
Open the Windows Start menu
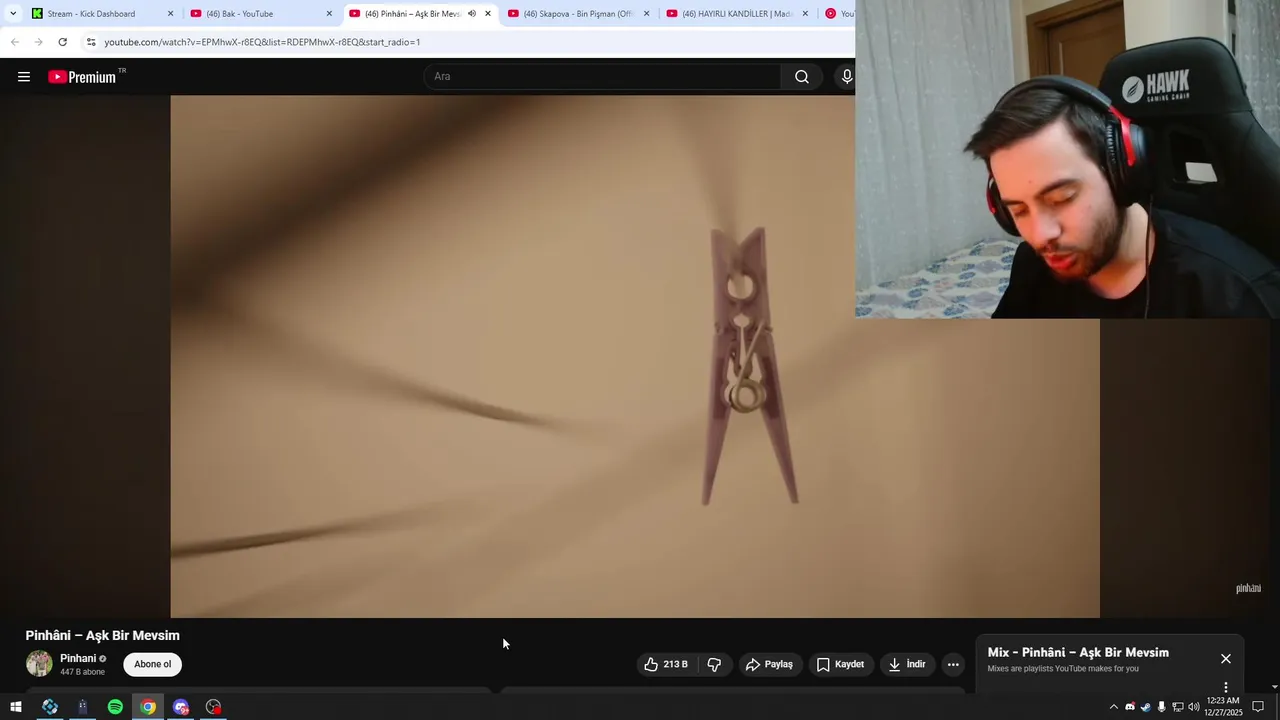(15, 707)
